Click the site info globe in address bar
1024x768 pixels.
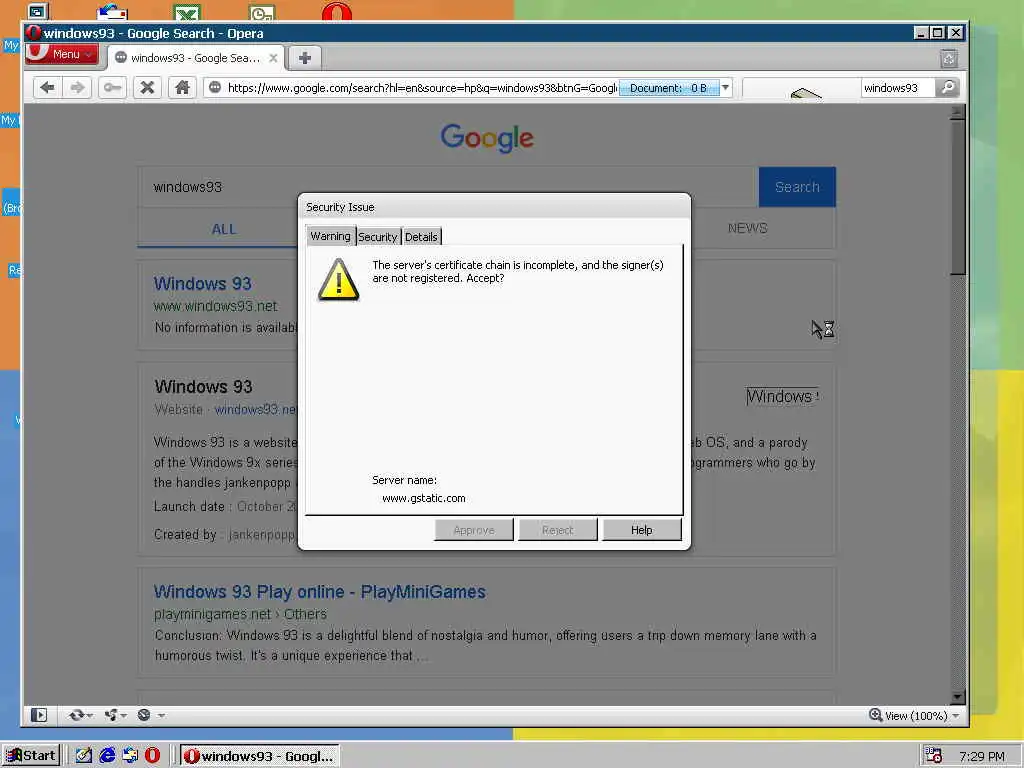[214, 88]
